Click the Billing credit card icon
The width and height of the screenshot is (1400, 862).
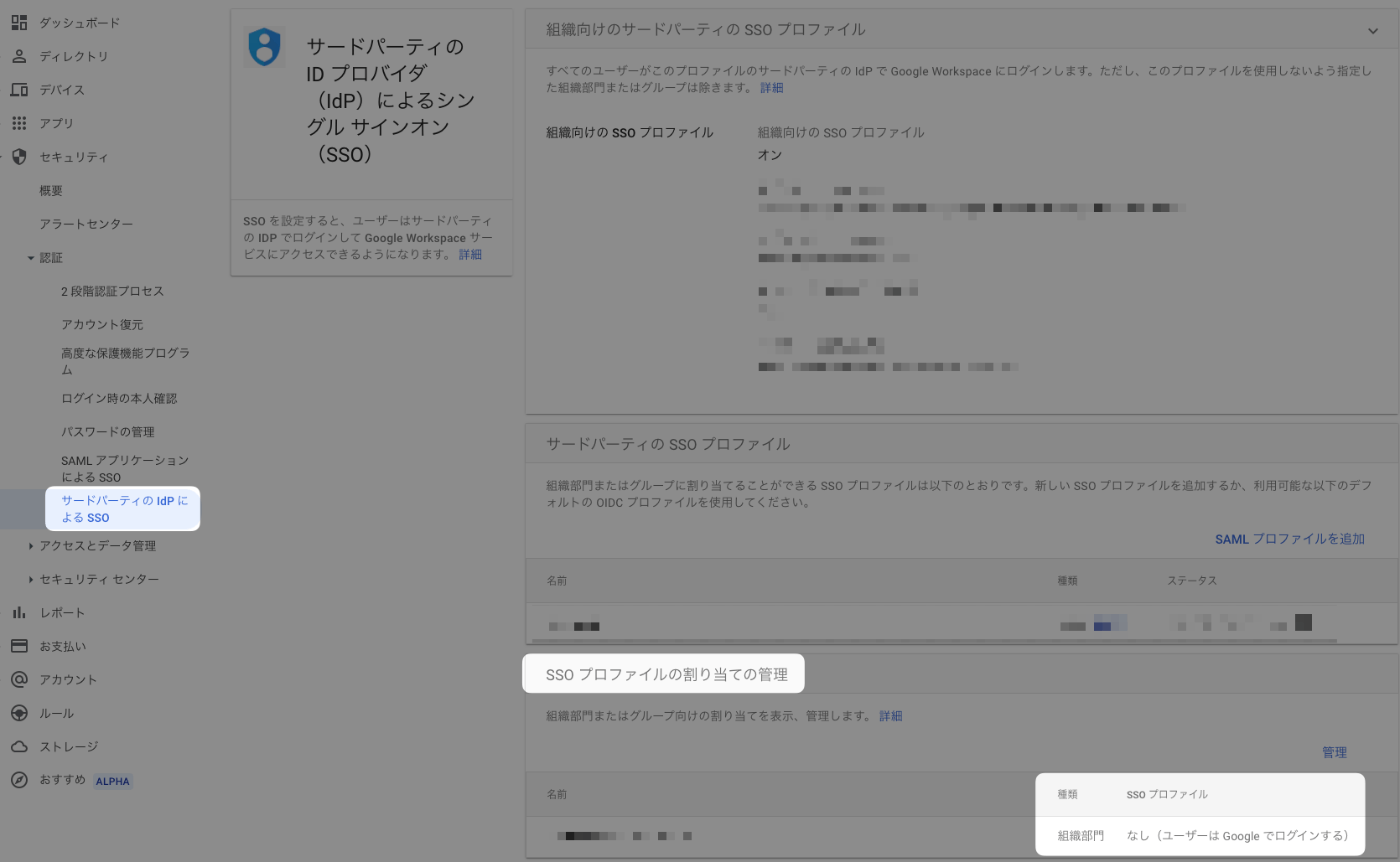19,646
